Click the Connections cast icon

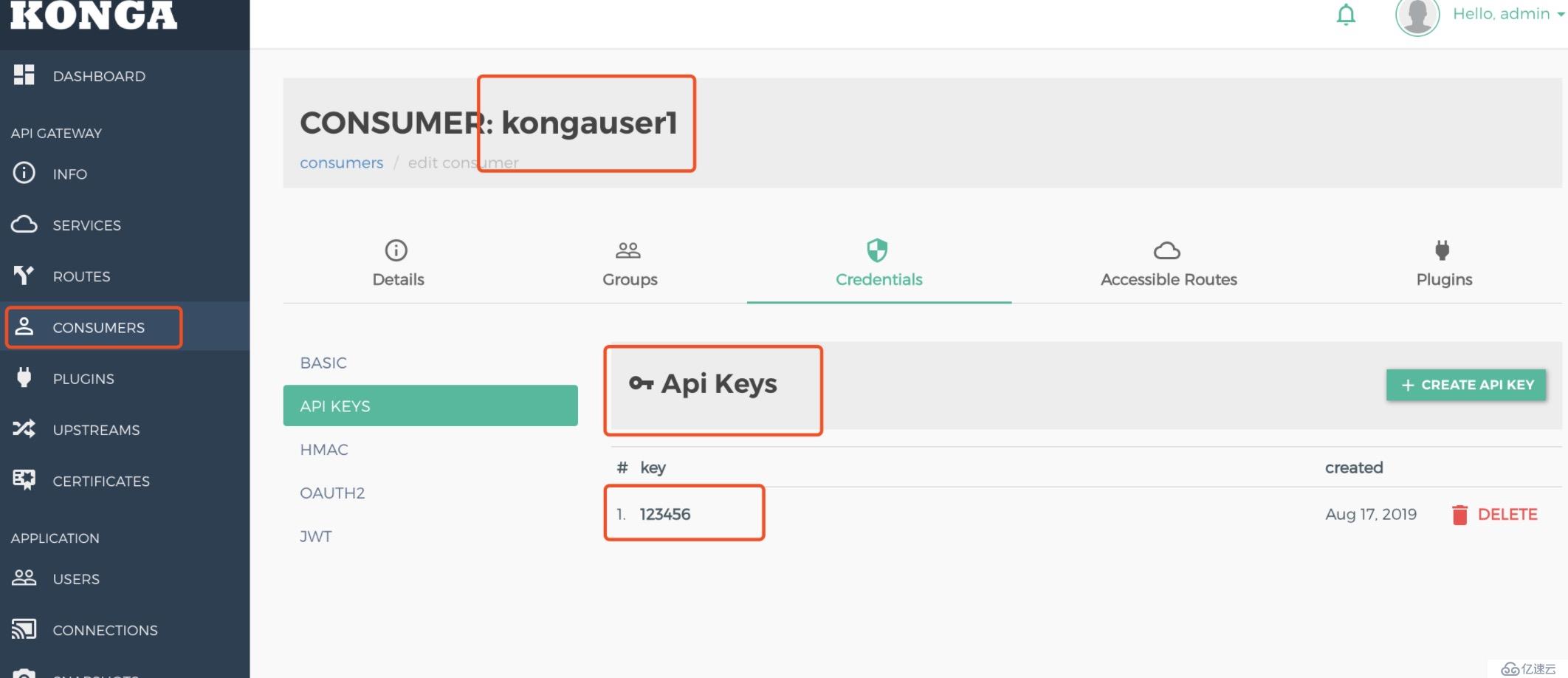coord(24,629)
